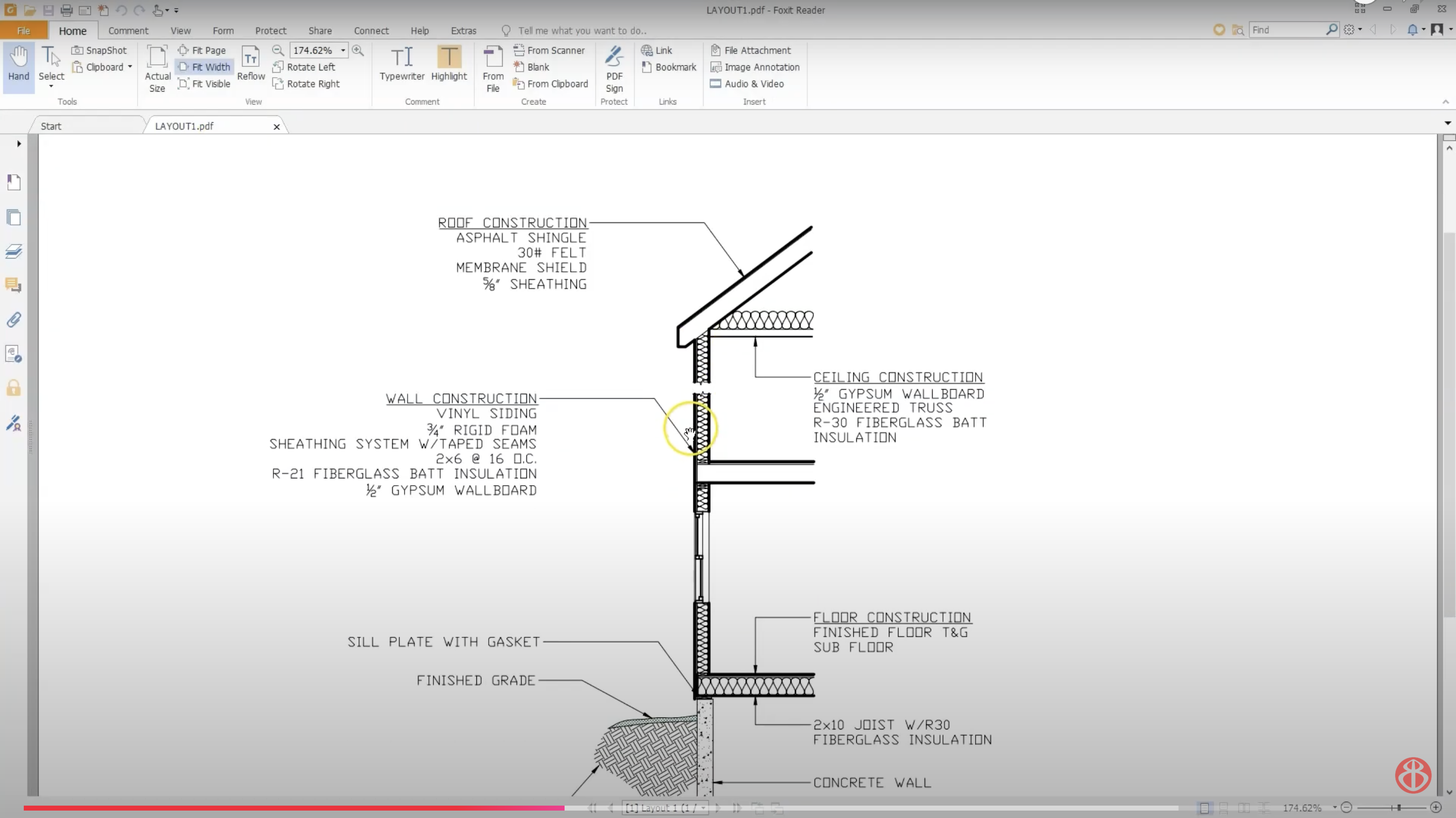Click in the Find search field

tap(1287, 30)
